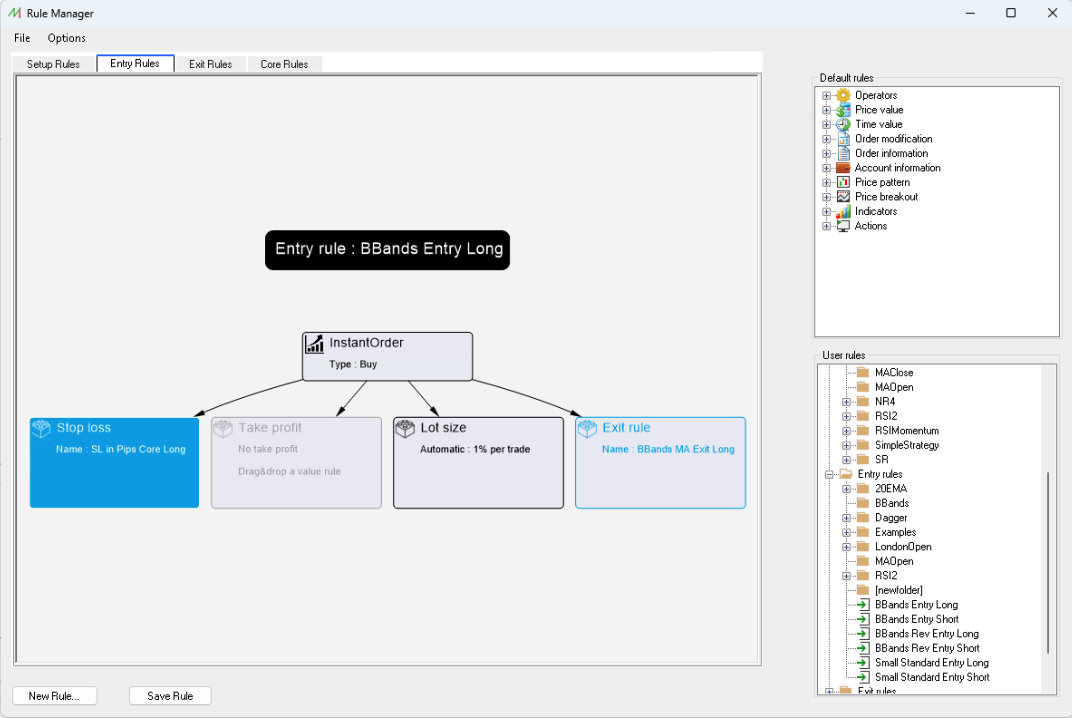Expand the Order modification tree node
The width and height of the screenshot is (1072, 718).
tap(827, 139)
